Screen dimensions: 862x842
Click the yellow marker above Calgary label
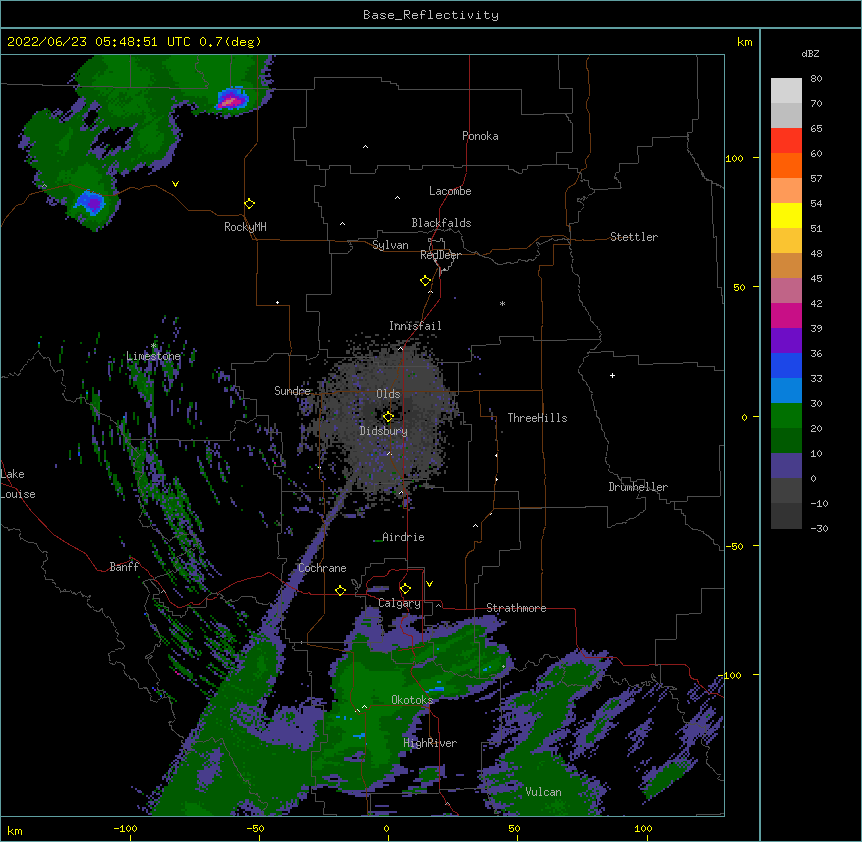pyautogui.click(x=405, y=588)
